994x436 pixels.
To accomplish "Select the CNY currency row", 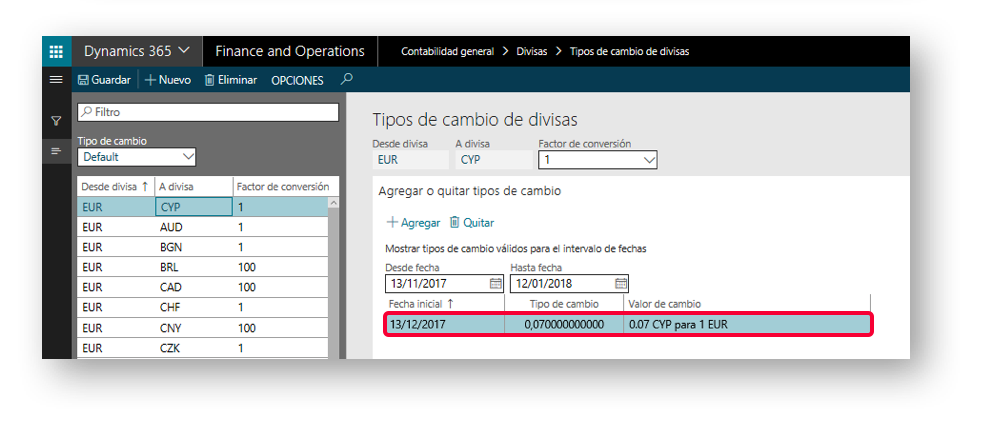I will click(203, 328).
